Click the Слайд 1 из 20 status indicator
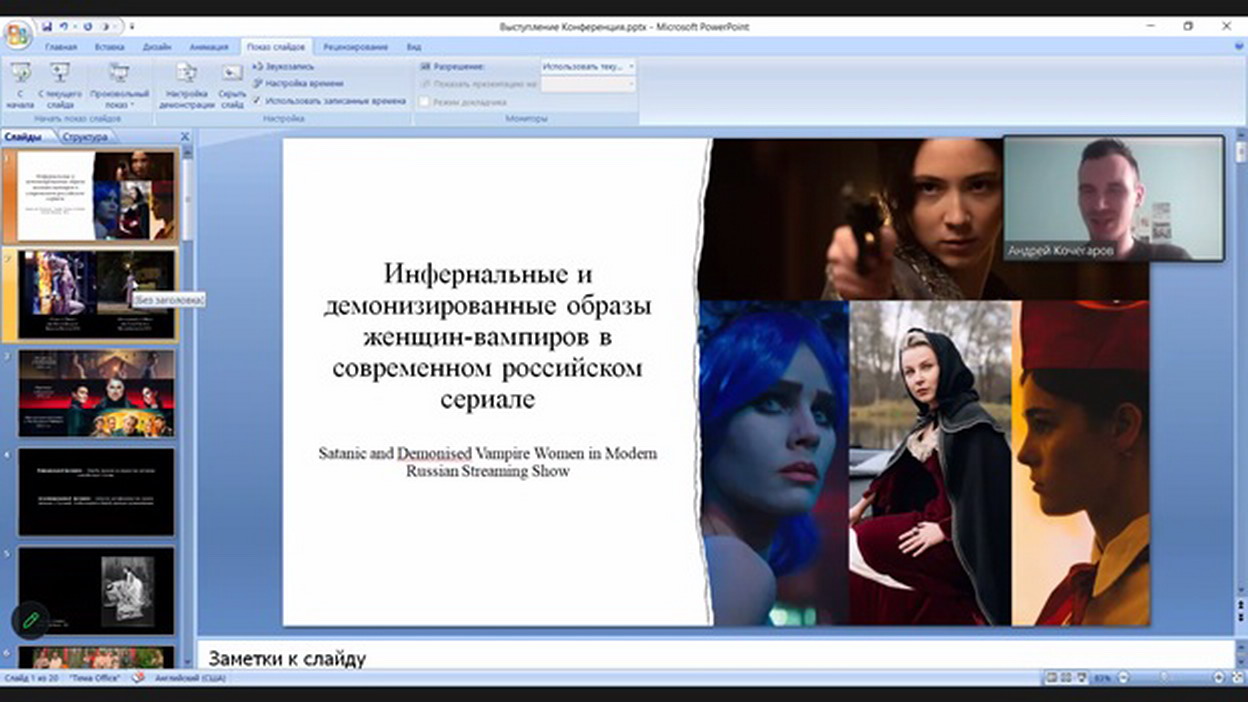This screenshot has height=702, width=1248. click(x=32, y=678)
